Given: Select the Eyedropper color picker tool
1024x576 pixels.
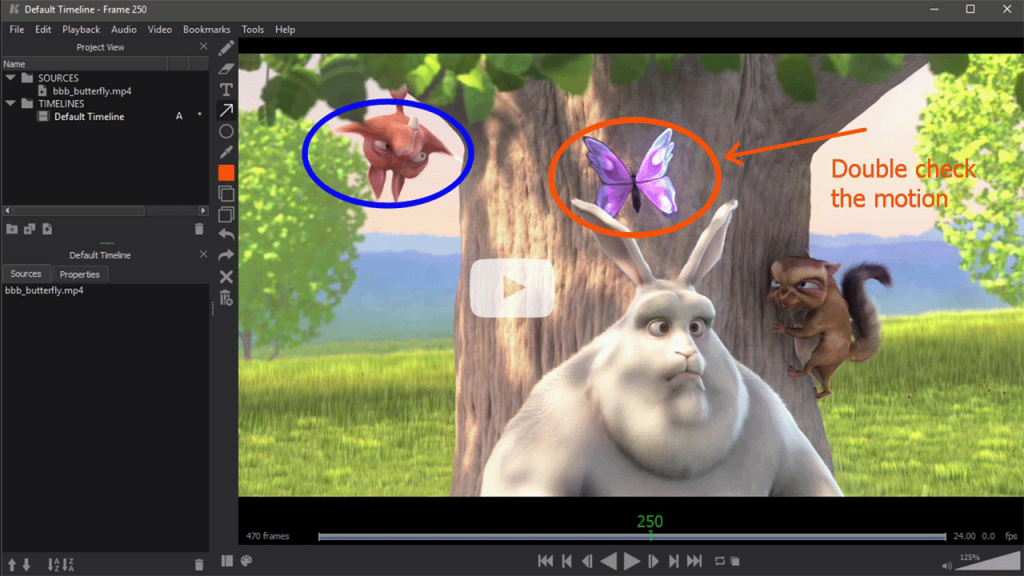Looking at the screenshot, I should pyautogui.click(x=226, y=152).
